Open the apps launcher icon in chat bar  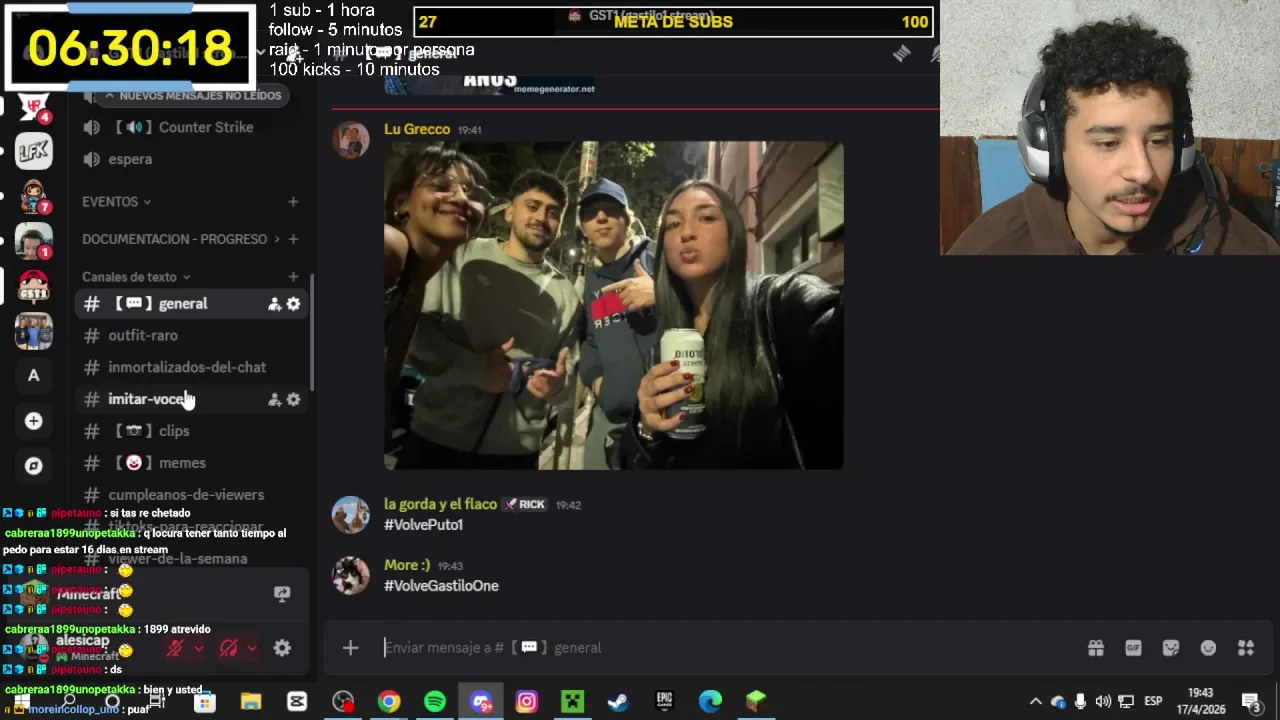point(1246,648)
